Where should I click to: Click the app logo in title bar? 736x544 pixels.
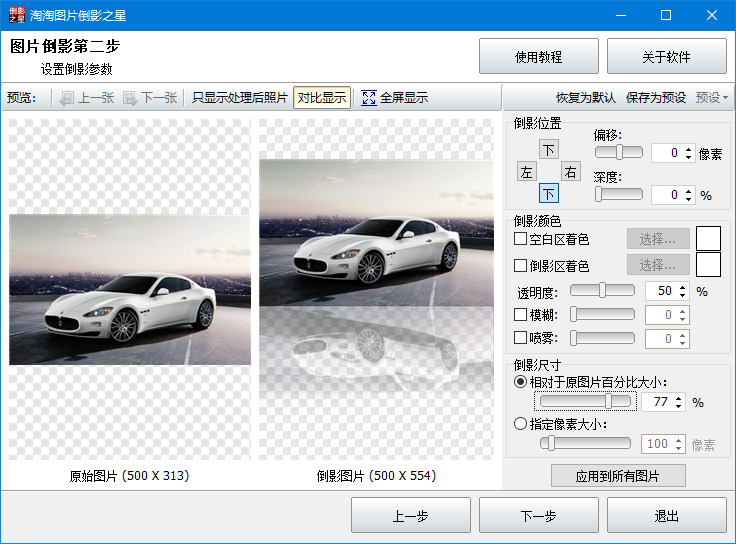pos(14,15)
